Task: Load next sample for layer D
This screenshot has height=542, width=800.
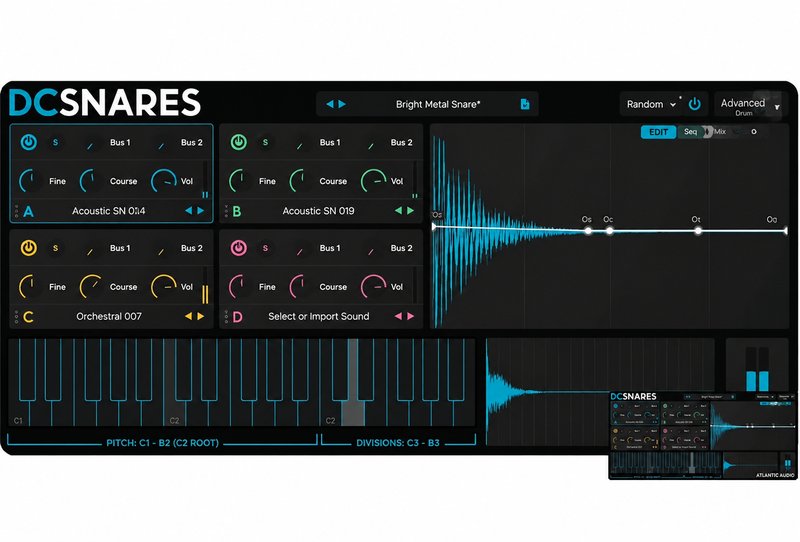Action: 411,316
